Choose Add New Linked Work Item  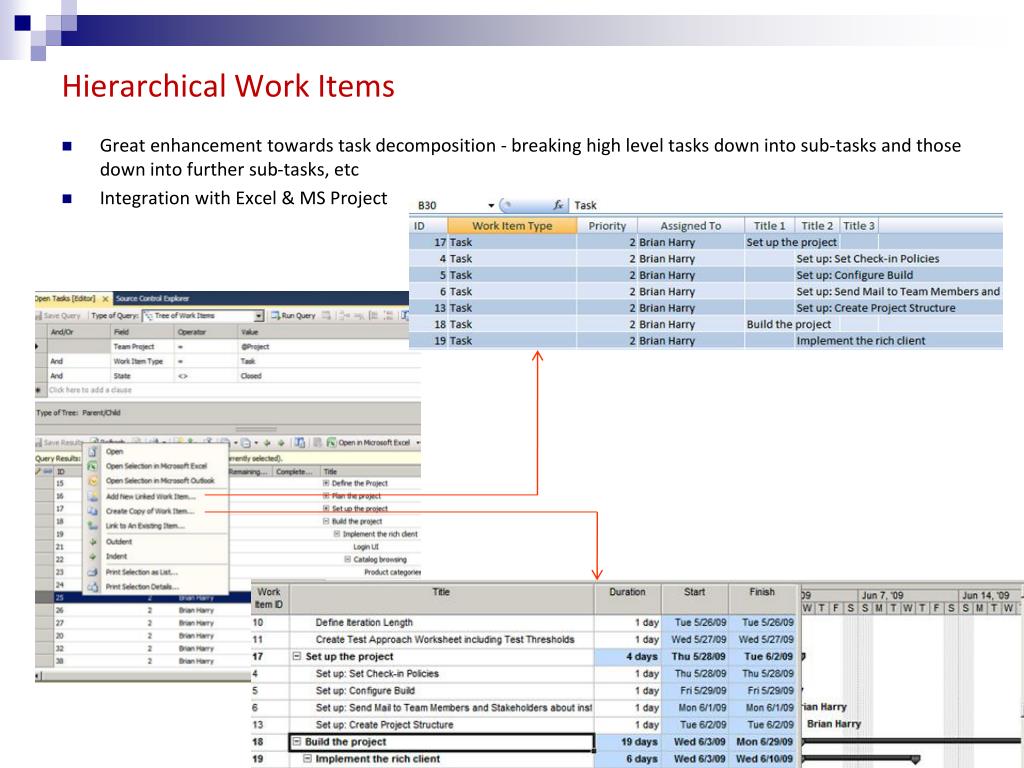tap(155, 496)
